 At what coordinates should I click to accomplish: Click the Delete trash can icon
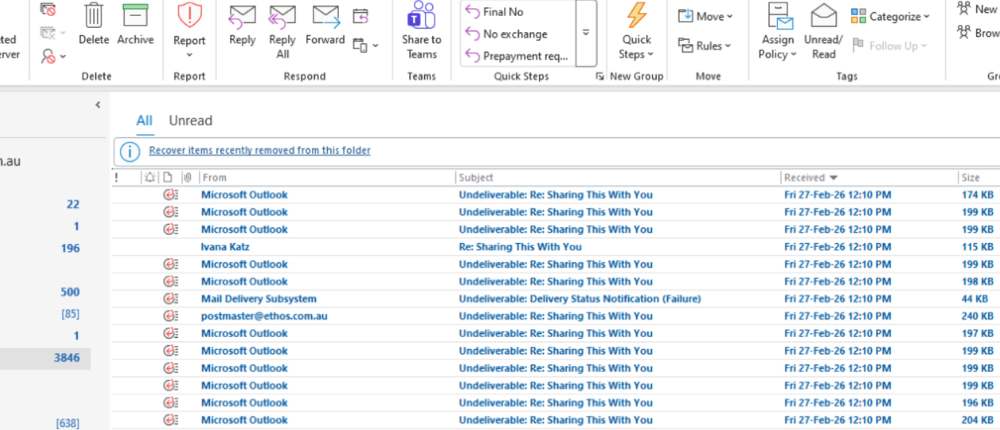tap(93, 17)
